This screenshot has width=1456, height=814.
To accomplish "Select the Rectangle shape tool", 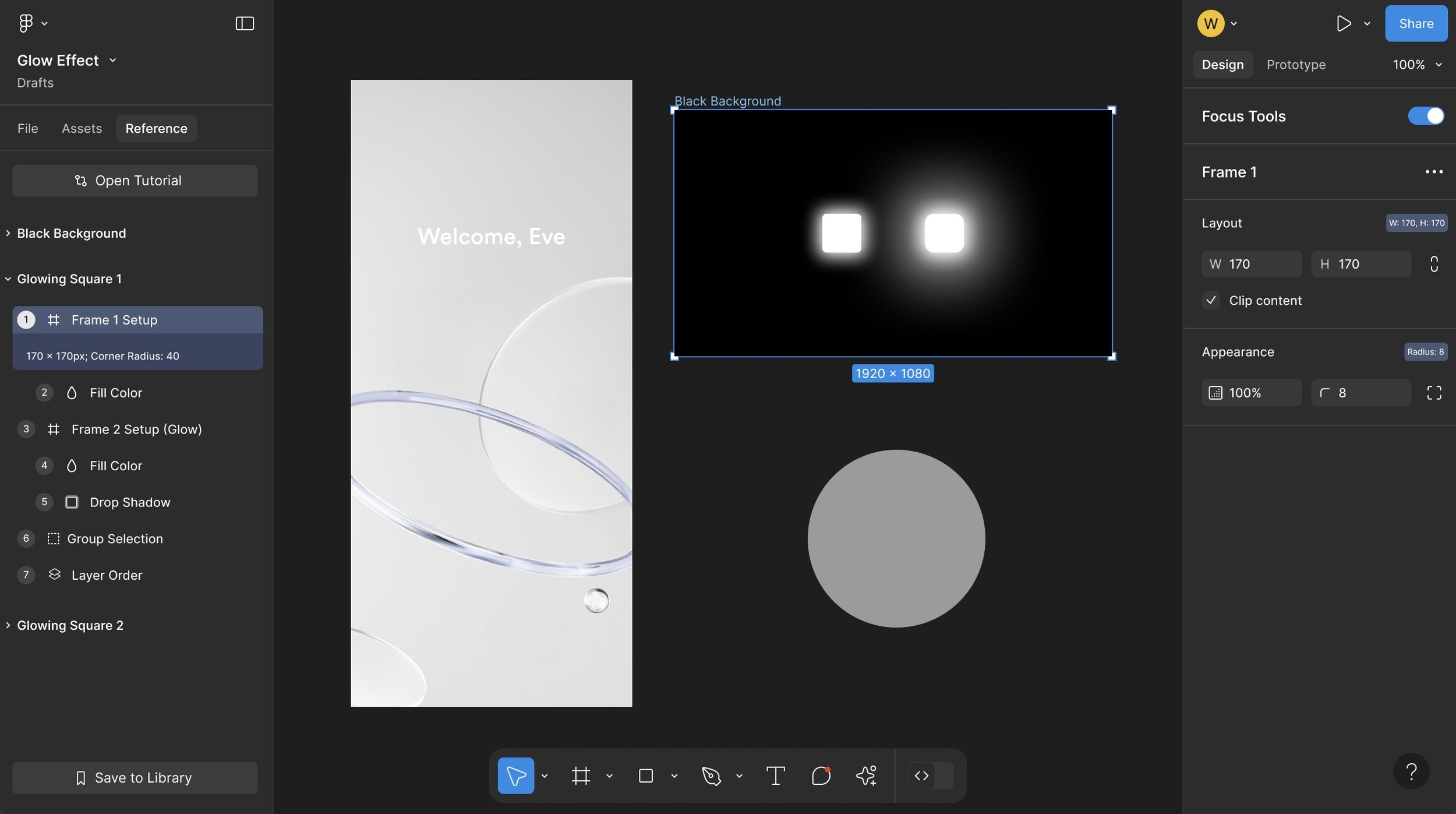I will click(x=646, y=776).
